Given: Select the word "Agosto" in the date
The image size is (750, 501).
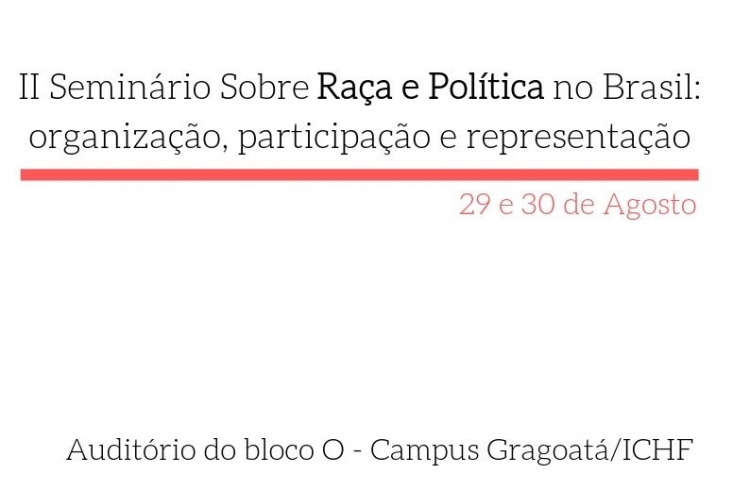Looking at the screenshot, I should coord(650,205).
